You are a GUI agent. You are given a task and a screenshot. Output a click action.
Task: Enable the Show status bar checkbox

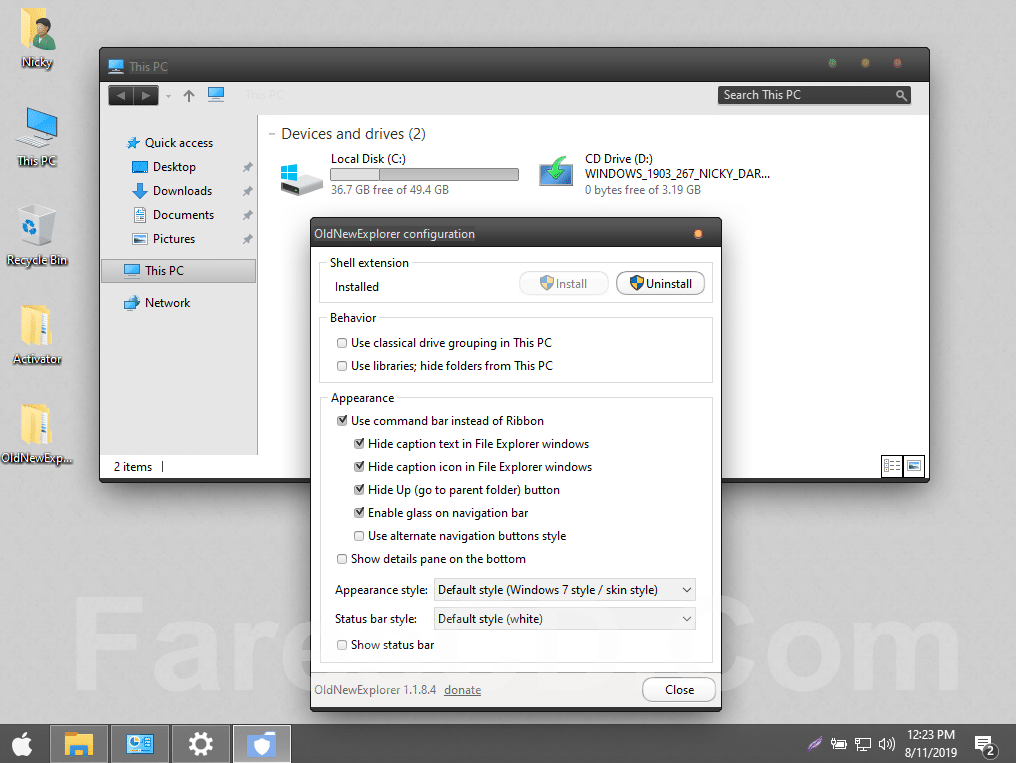coord(341,645)
